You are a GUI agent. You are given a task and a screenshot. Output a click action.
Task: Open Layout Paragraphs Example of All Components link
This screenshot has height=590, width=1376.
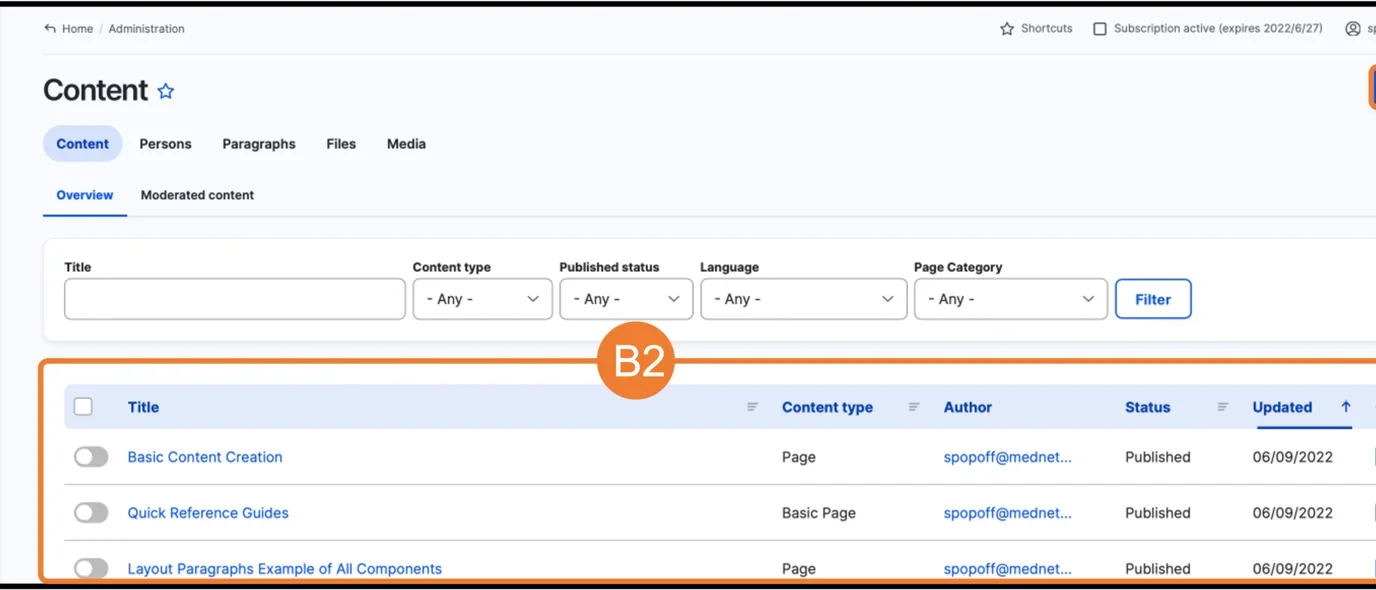coord(285,569)
